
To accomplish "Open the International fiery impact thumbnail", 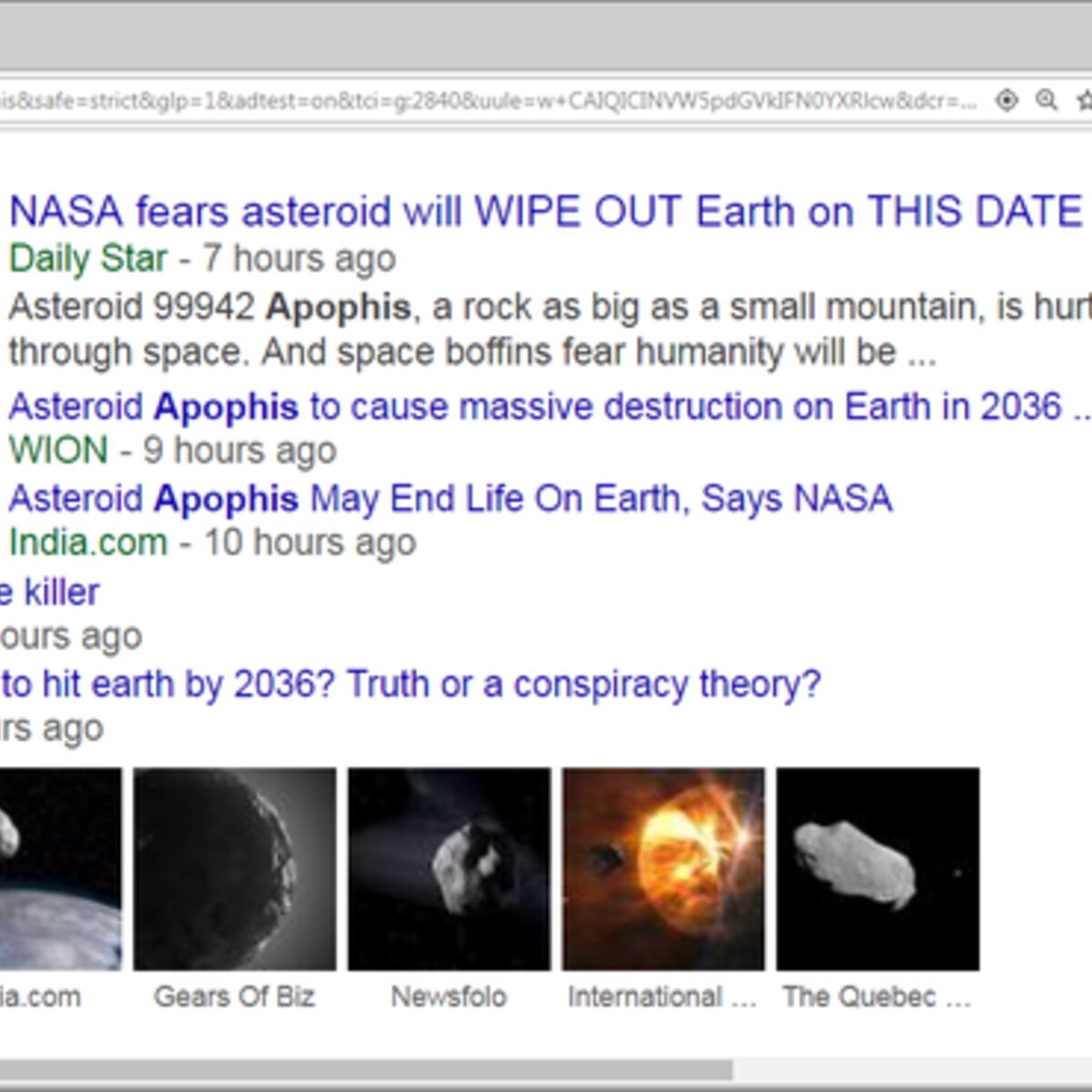I will coord(663,869).
